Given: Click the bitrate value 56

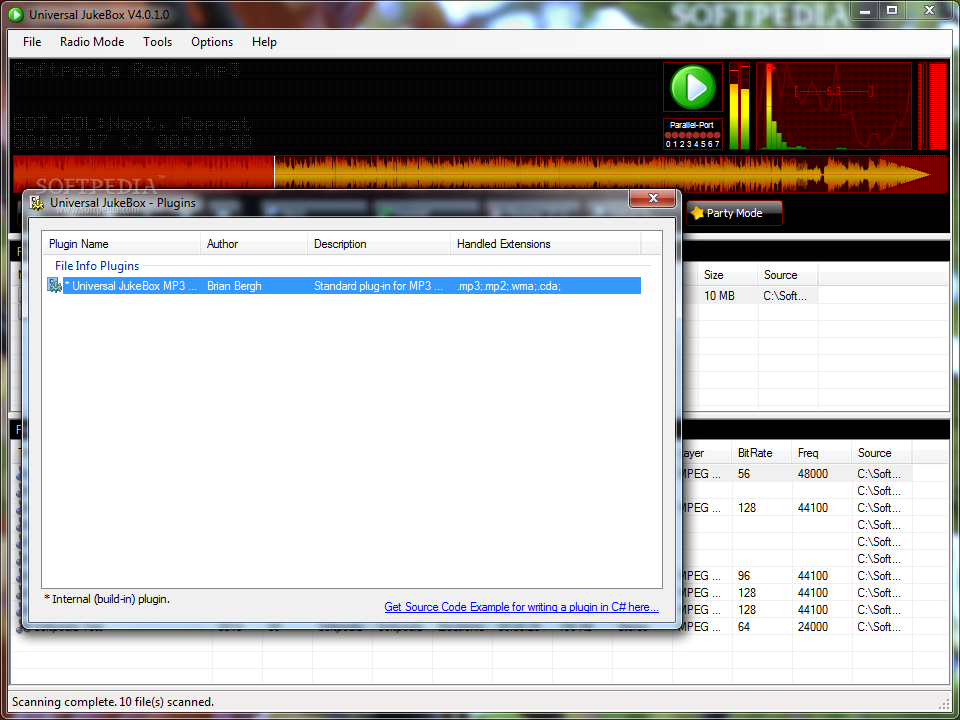Looking at the screenshot, I should click(744, 474).
